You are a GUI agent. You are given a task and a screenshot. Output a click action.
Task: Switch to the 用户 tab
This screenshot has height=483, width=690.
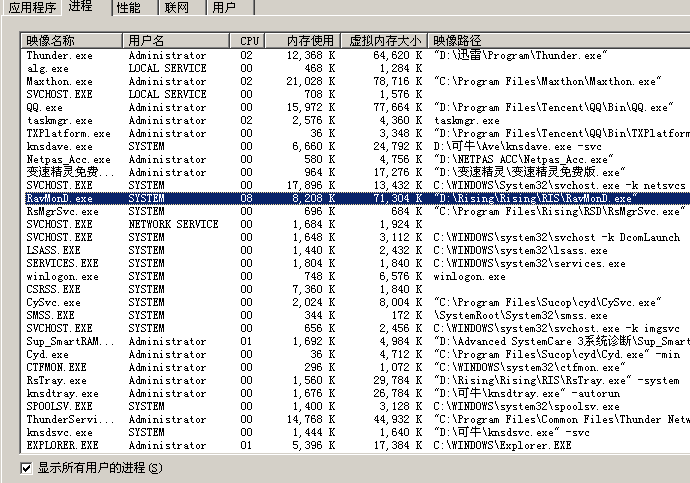(224, 8)
